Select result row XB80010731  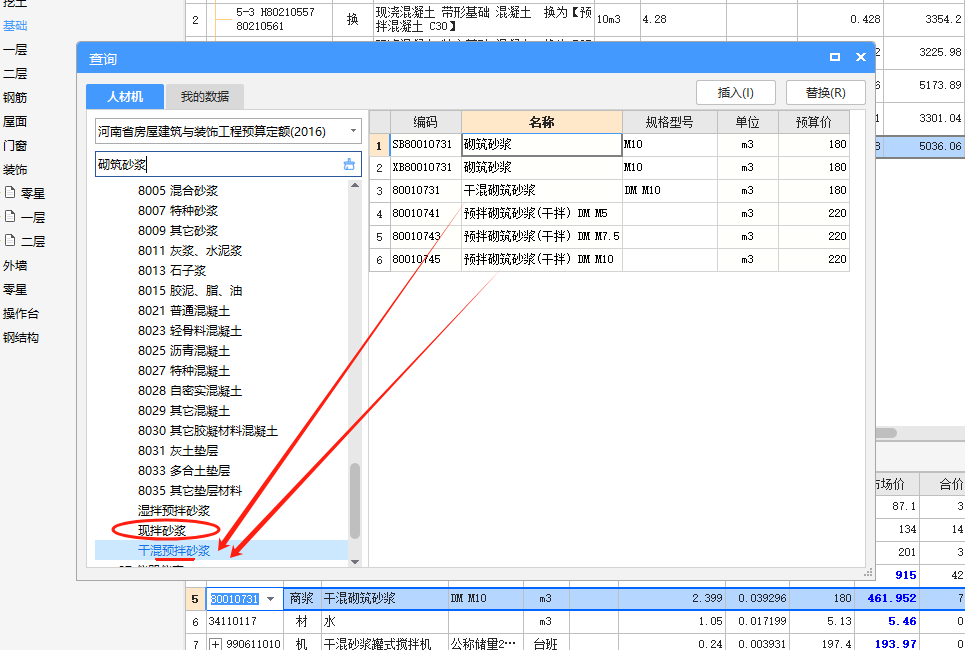pyautogui.click(x=609, y=167)
